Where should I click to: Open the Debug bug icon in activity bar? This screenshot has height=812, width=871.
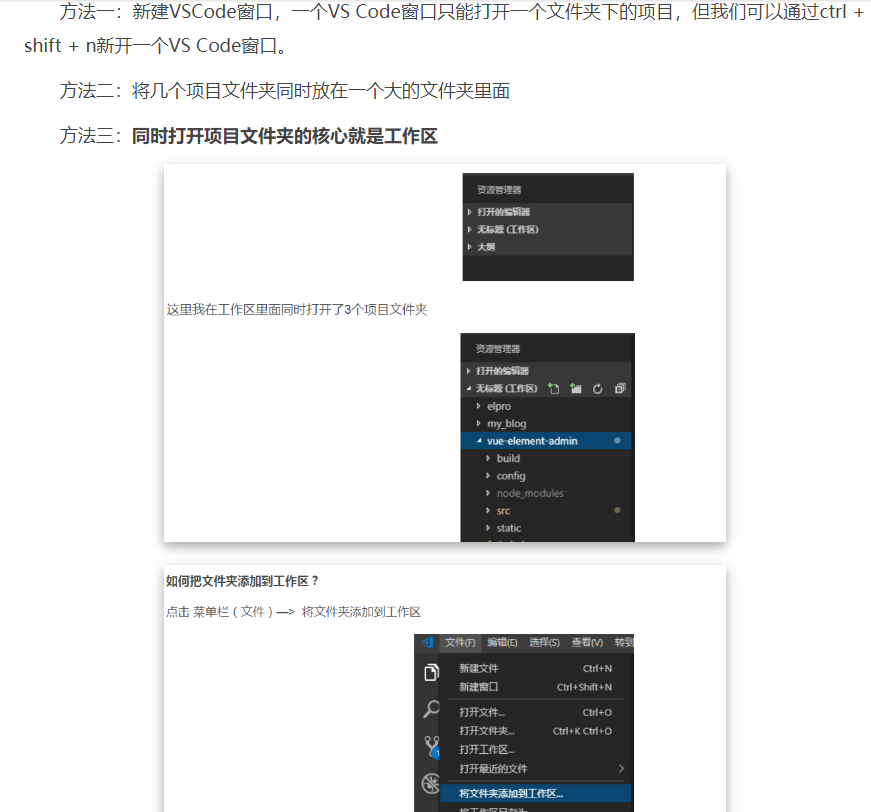coord(431,783)
